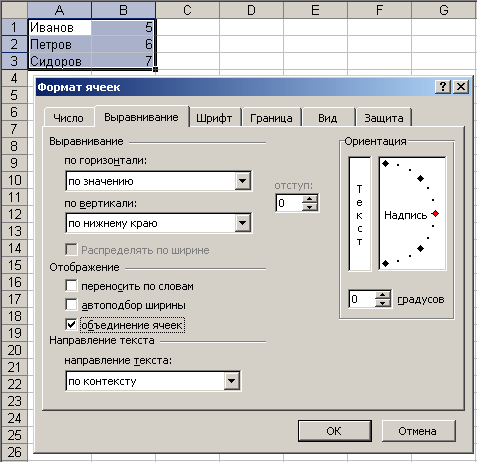This screenshot has height=462, width=477.
Task: Click the red orientation dial marker
Action: click(x=435, y=214)
